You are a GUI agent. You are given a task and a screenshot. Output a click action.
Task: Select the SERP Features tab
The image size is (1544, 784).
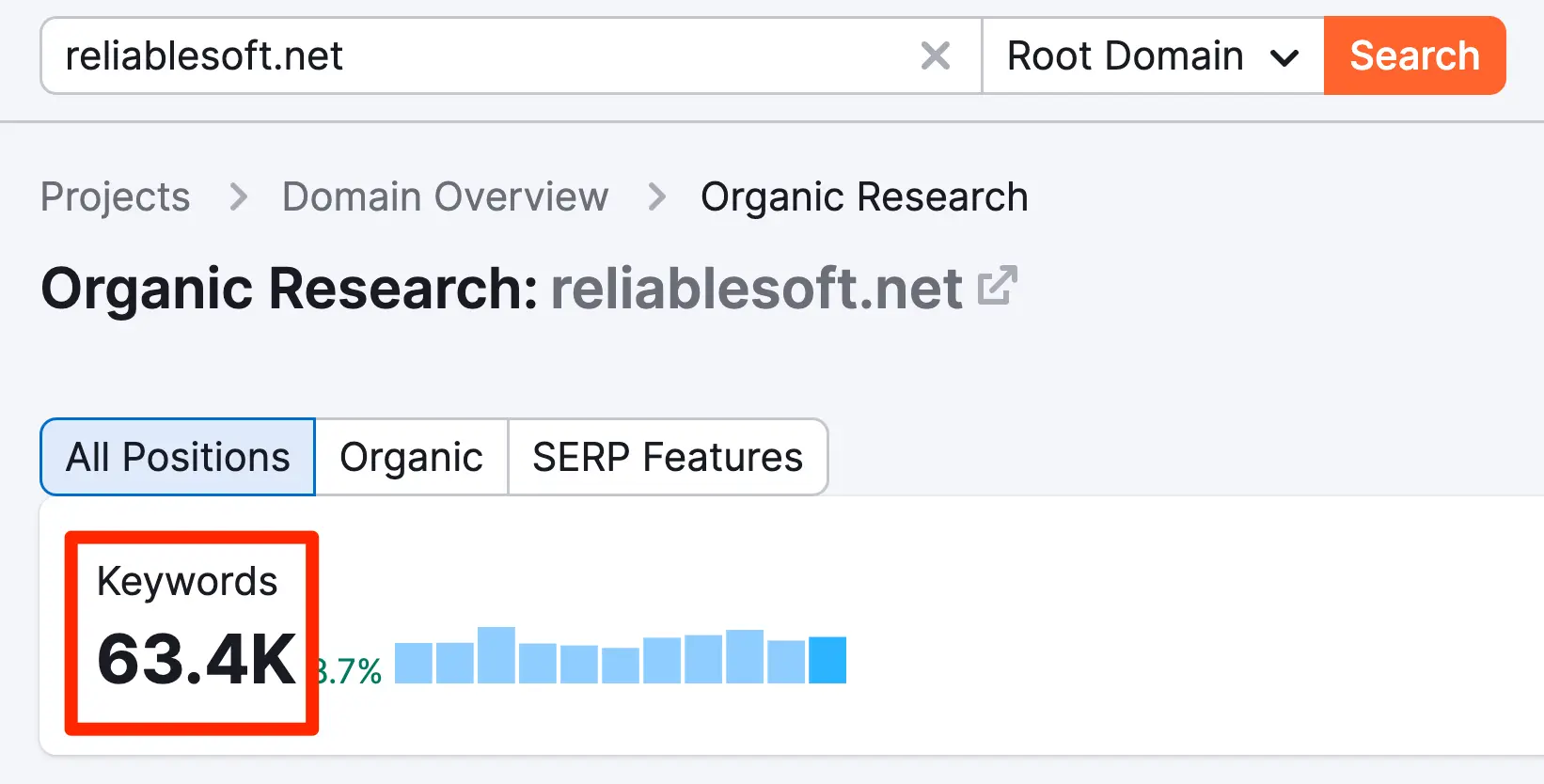pos(668,458)
